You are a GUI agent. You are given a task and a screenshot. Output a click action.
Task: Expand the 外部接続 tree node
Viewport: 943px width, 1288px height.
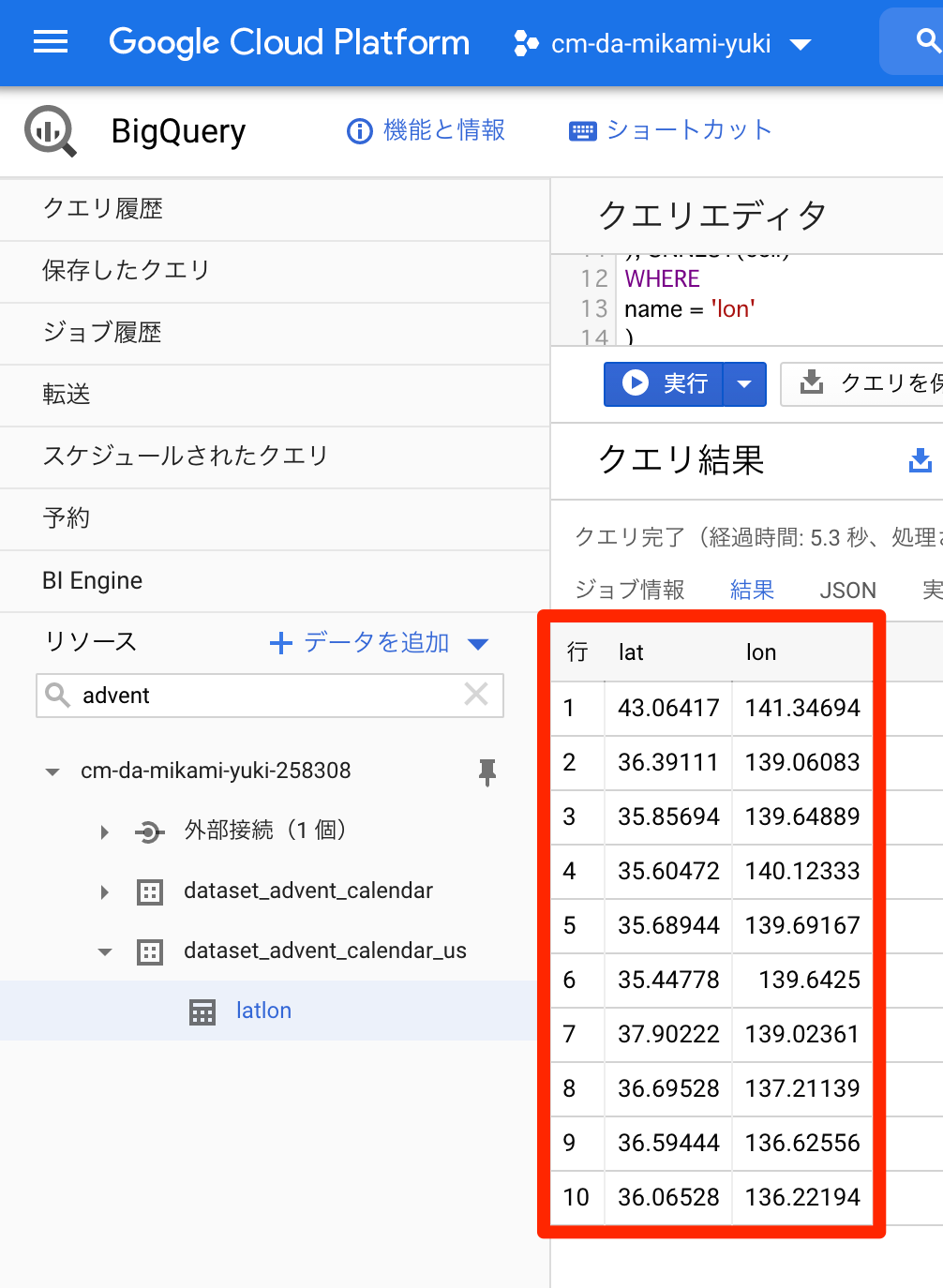click(x=103, y=831)
